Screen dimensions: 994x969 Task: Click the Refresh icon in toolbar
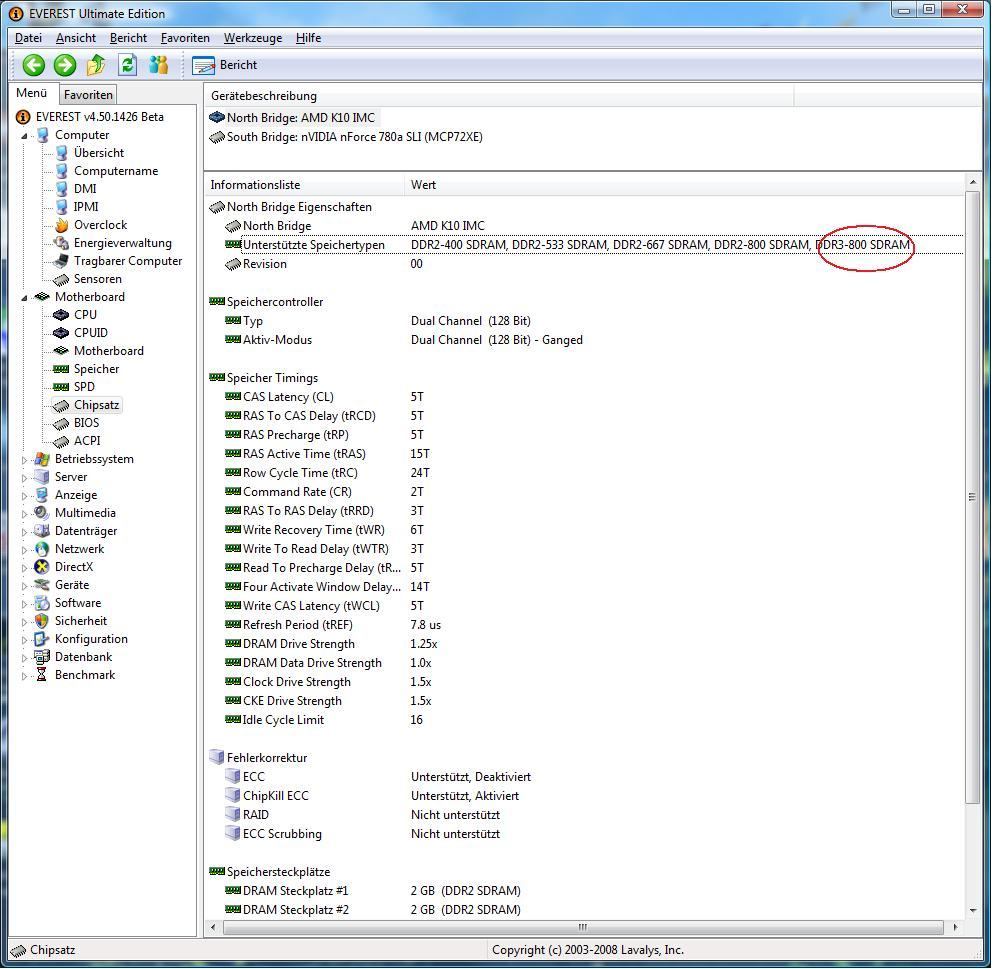coord(127,65)
